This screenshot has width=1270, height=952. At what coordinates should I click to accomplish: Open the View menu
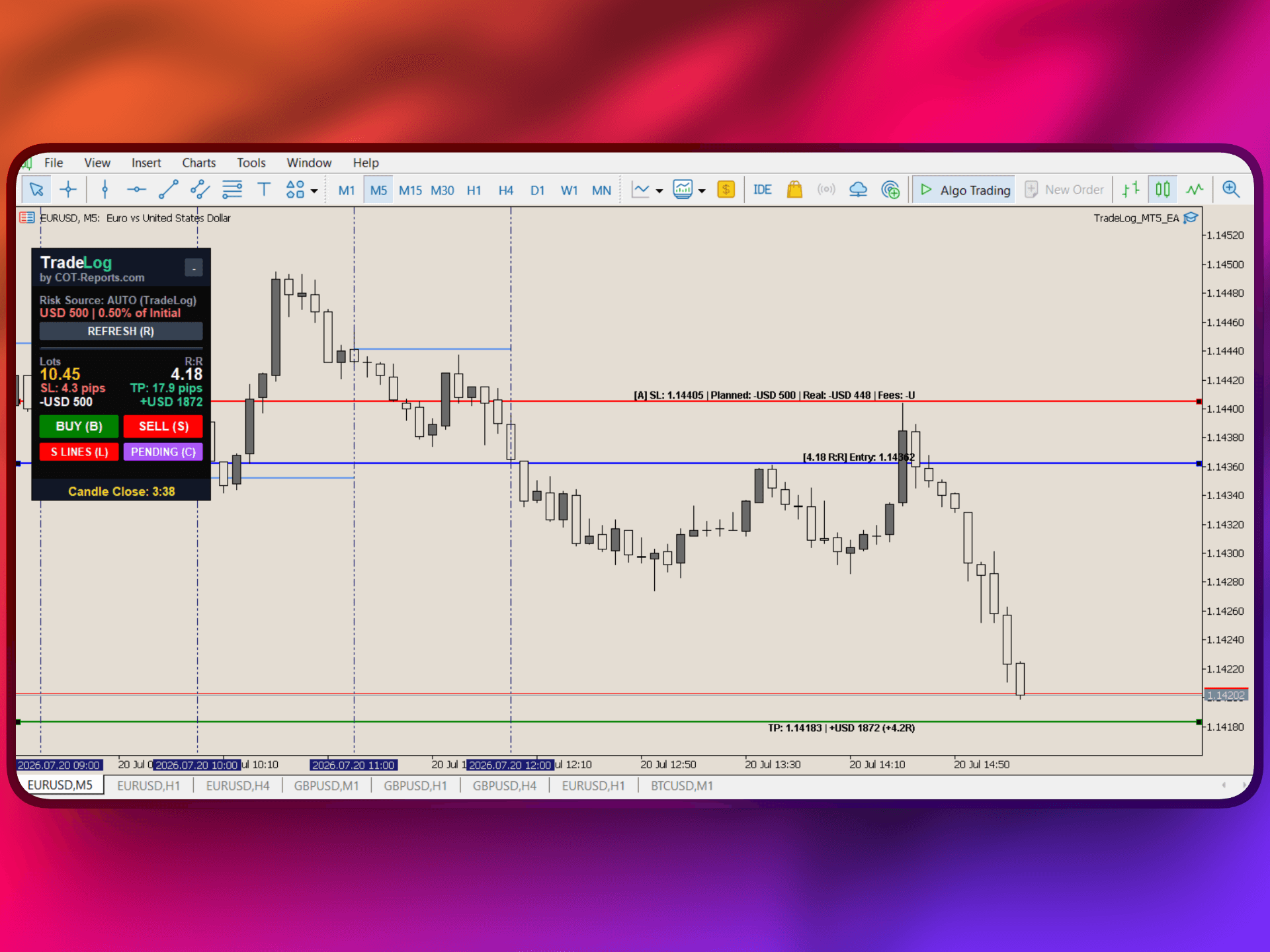[97, 163]
